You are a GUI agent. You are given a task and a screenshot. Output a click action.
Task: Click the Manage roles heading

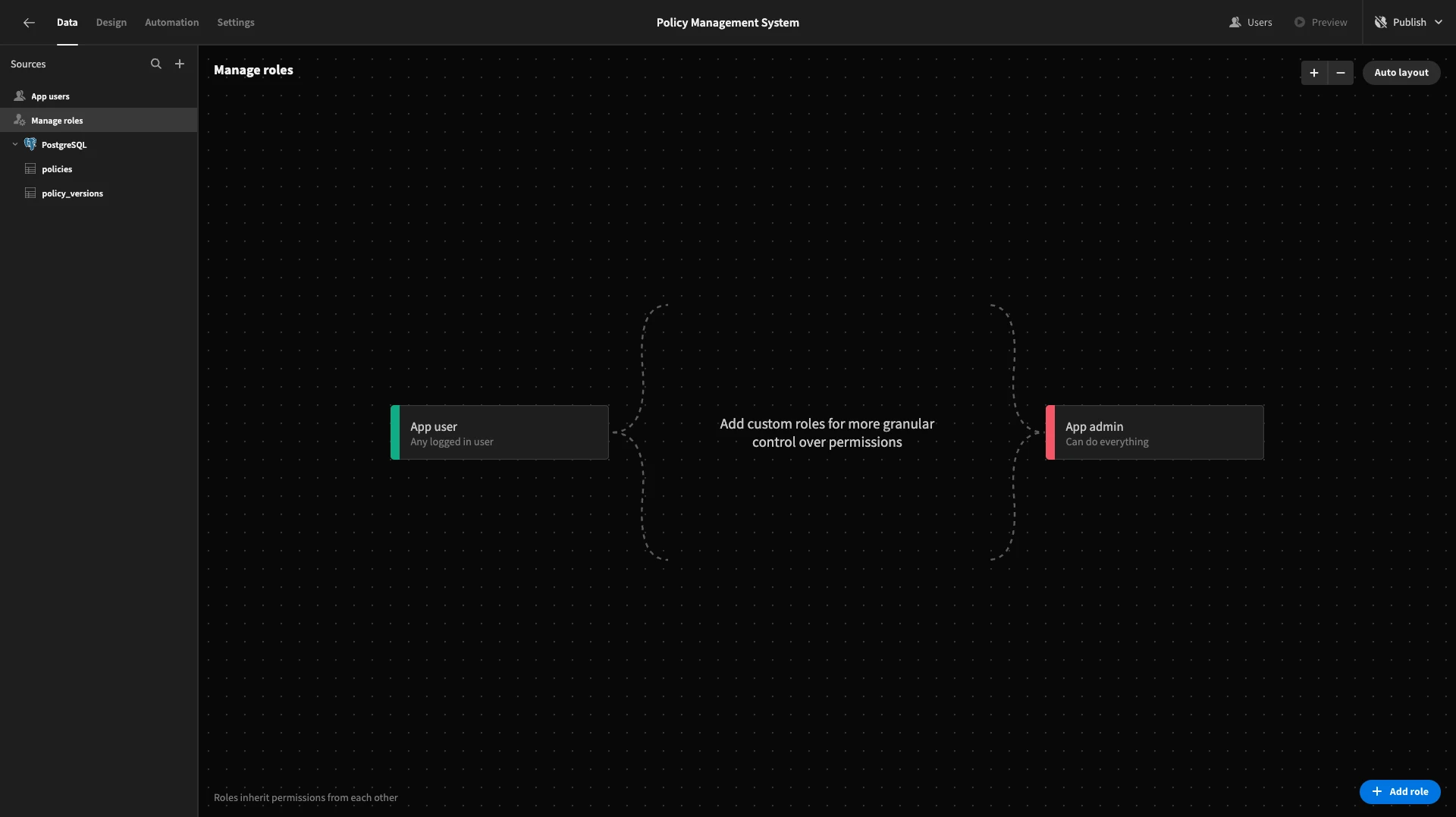pyautogui.click(x=253, y=70)
